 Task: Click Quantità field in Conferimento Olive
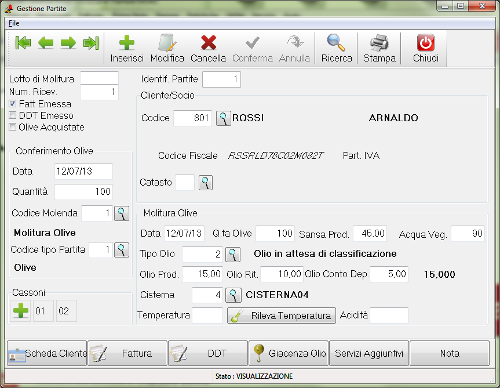(83, 192)
